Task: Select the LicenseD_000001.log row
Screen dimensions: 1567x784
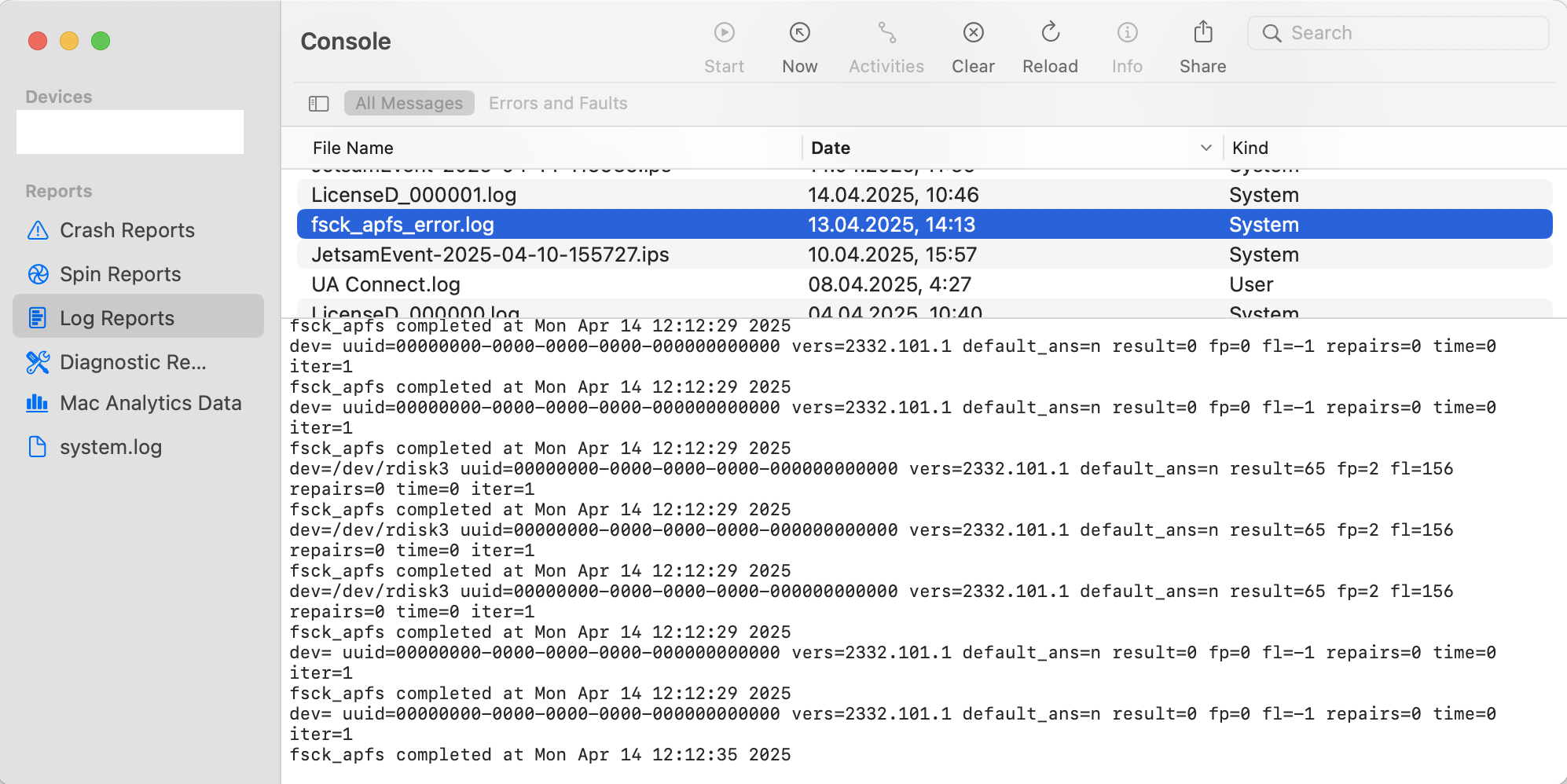Action: coord(924,195)
